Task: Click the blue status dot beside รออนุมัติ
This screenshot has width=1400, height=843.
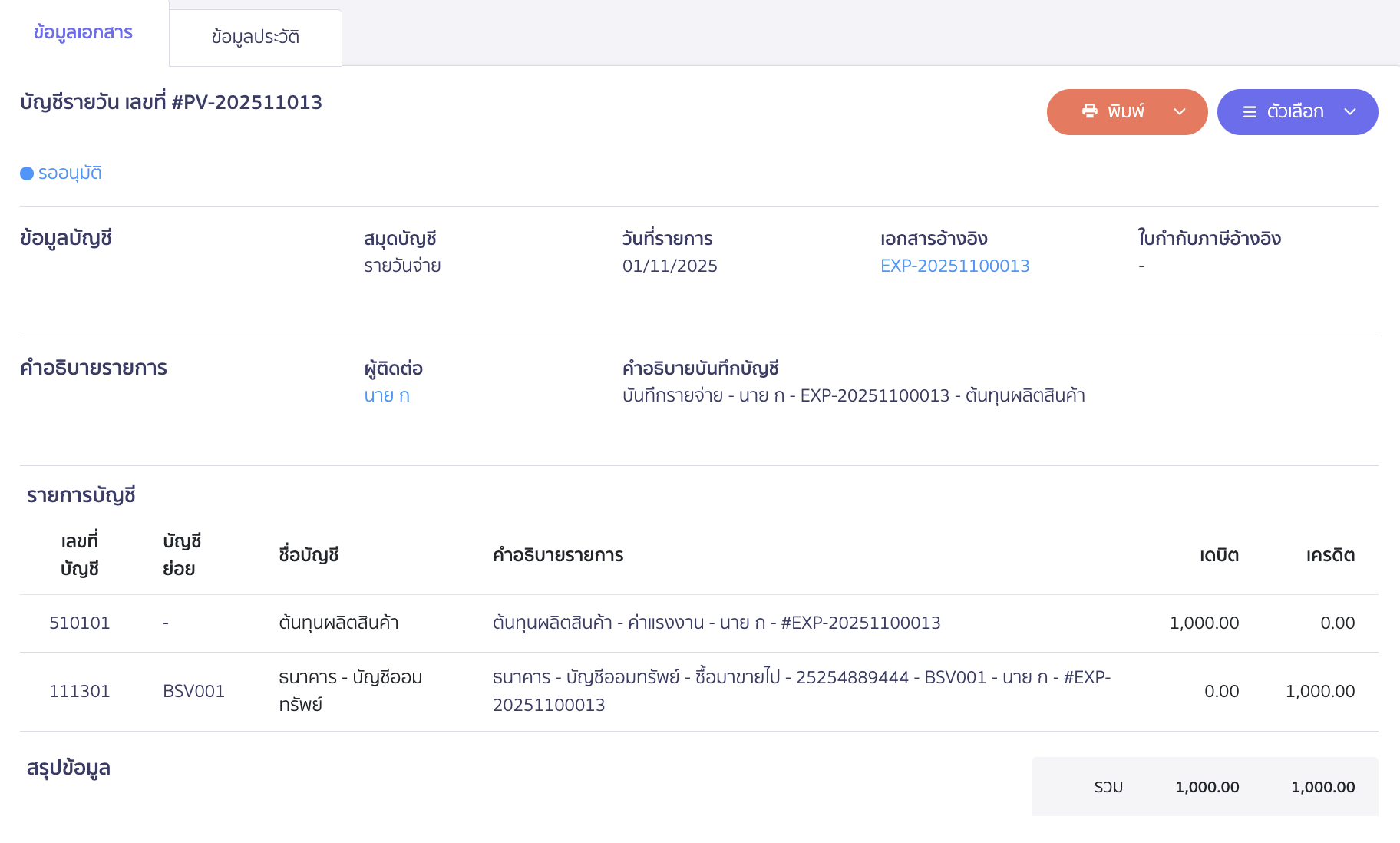Action: [x=25, y=173]
